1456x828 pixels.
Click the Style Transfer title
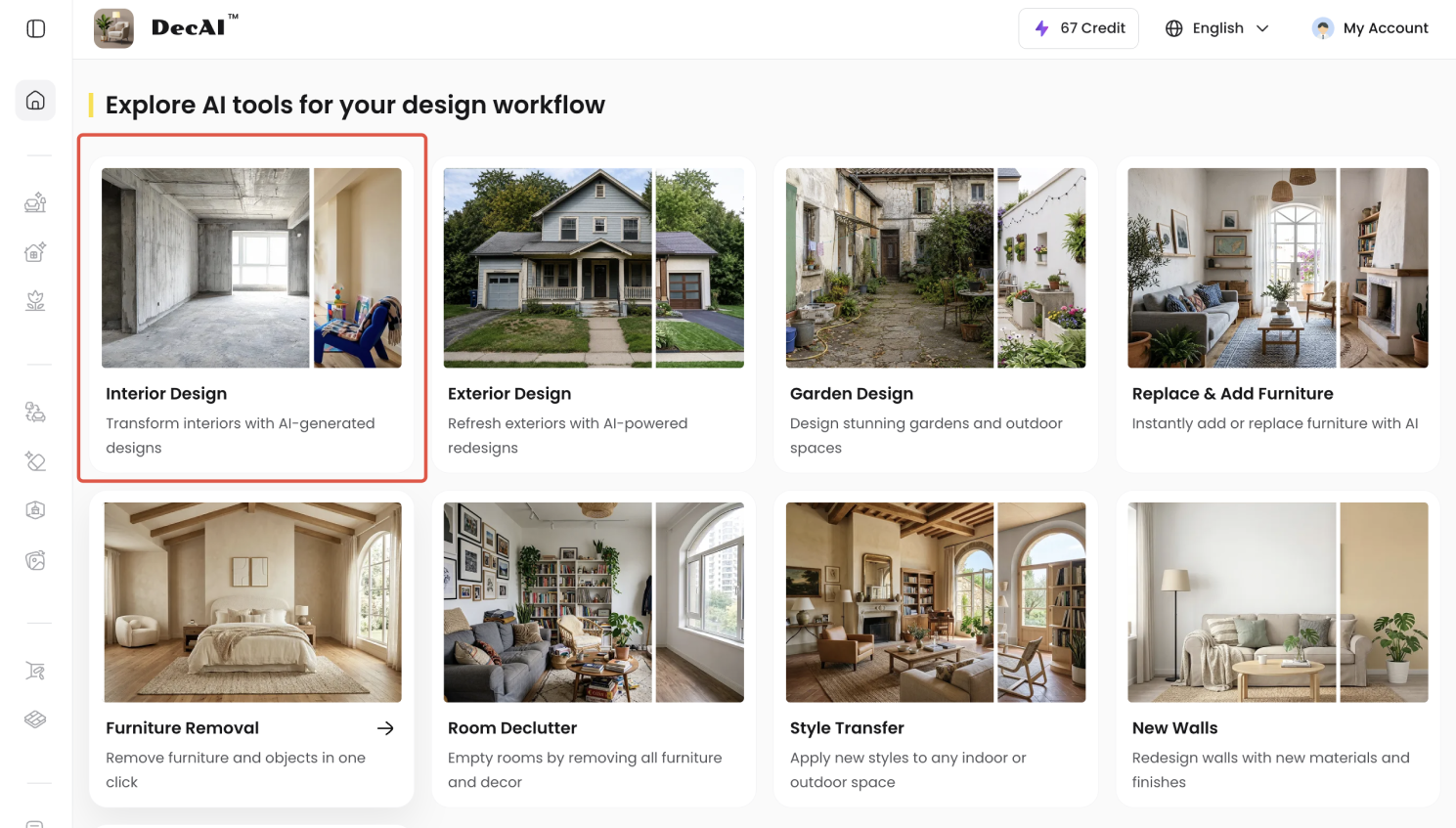[847, 728]
